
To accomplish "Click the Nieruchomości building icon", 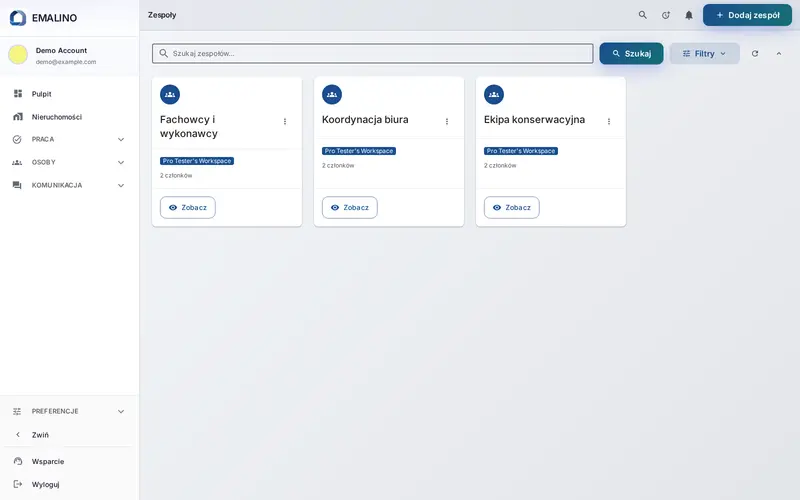I will pyautogui.click(x=18, y=117).
